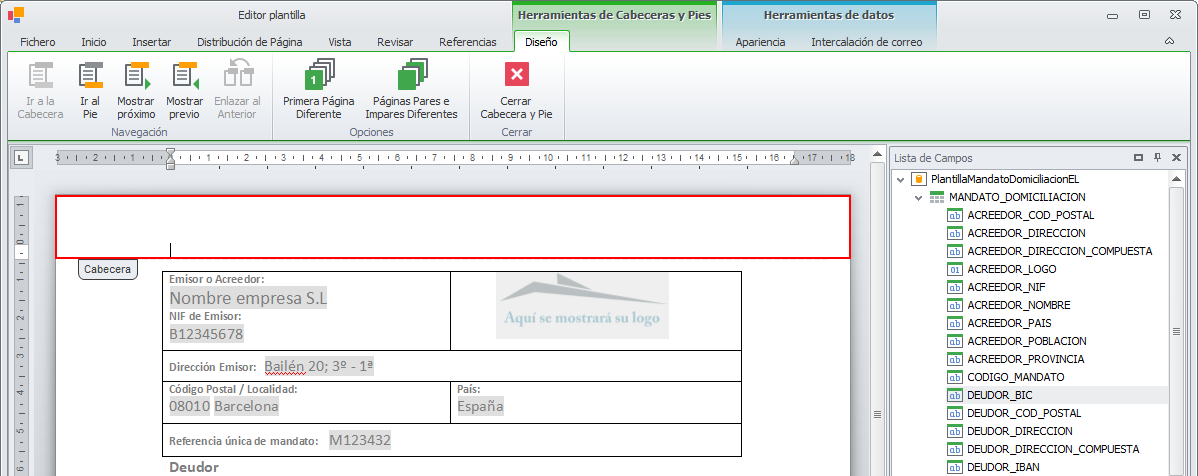Click the Deudor section heading
The width and height of the screenshot is (1198, 476).
[194, 467]
